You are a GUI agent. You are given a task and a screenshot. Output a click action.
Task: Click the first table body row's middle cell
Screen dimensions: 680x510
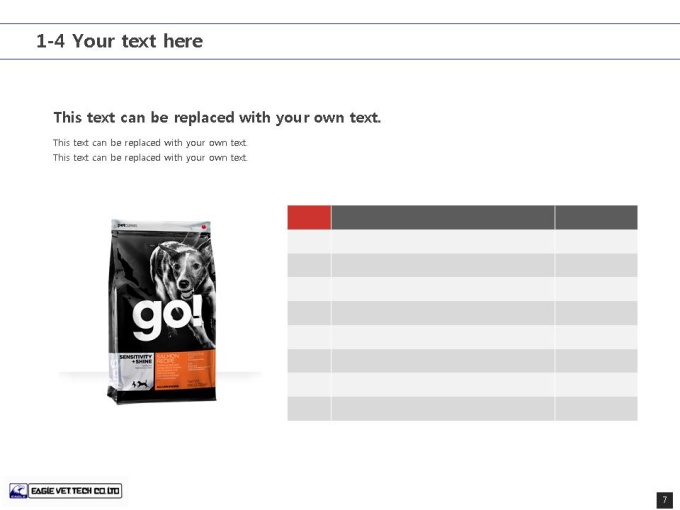[x=443, y=242]
